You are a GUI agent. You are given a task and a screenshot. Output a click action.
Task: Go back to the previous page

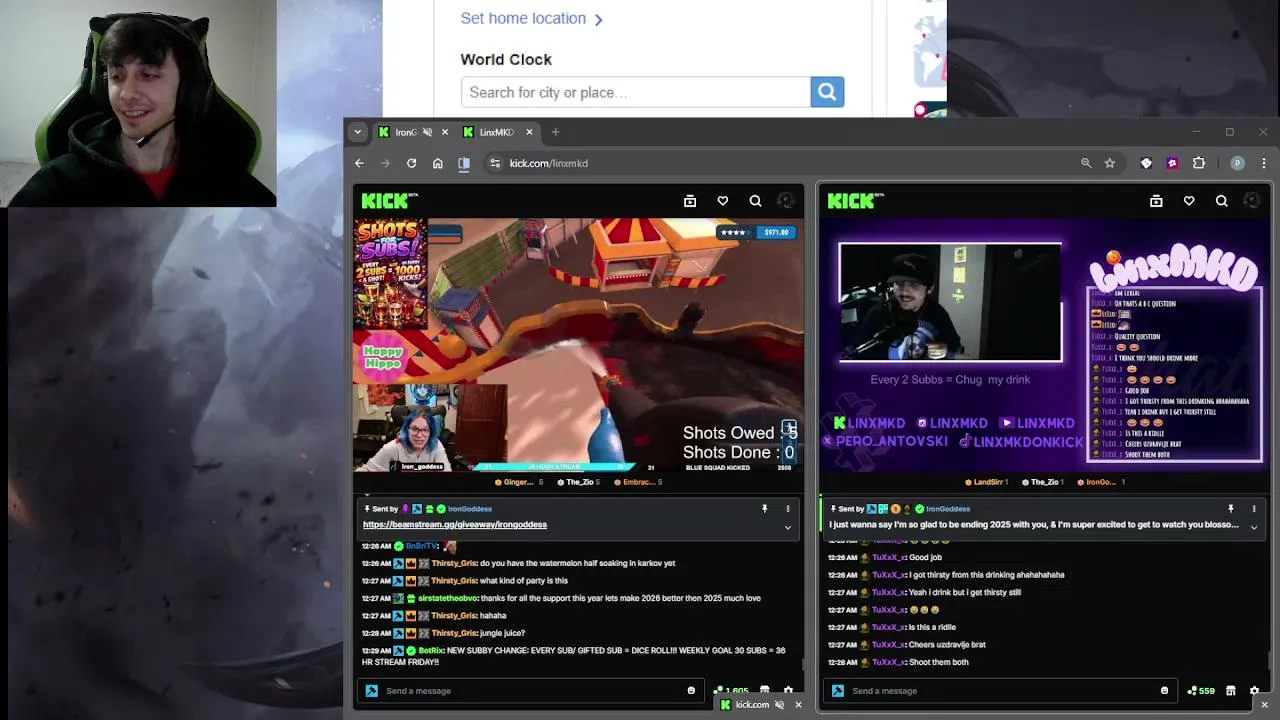tap(359, 163)
